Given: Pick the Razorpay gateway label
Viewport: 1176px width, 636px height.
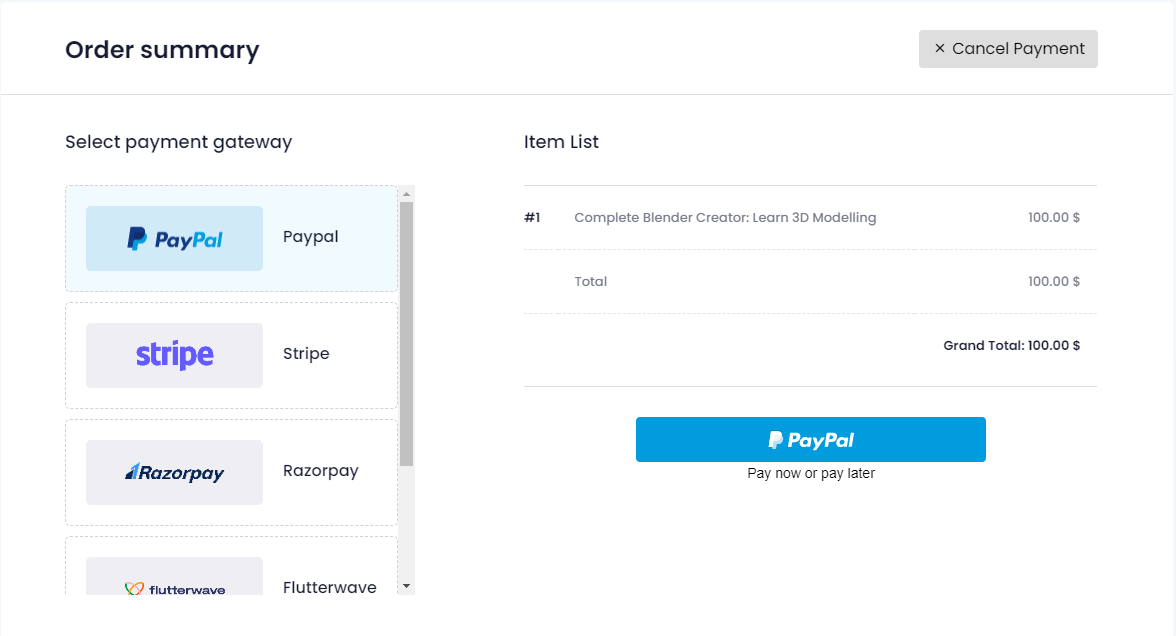Looking at the screenshot, I should 320,471.
